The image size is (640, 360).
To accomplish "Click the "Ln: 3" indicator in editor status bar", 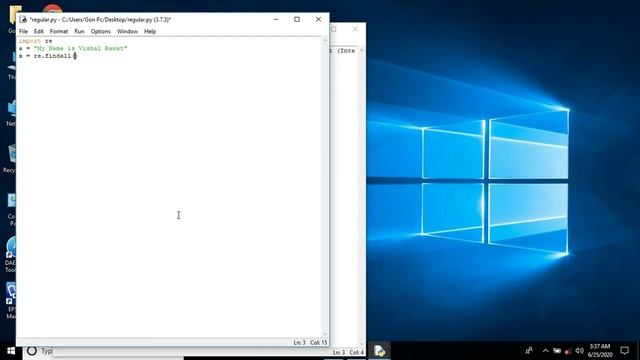I will [300, 342].
